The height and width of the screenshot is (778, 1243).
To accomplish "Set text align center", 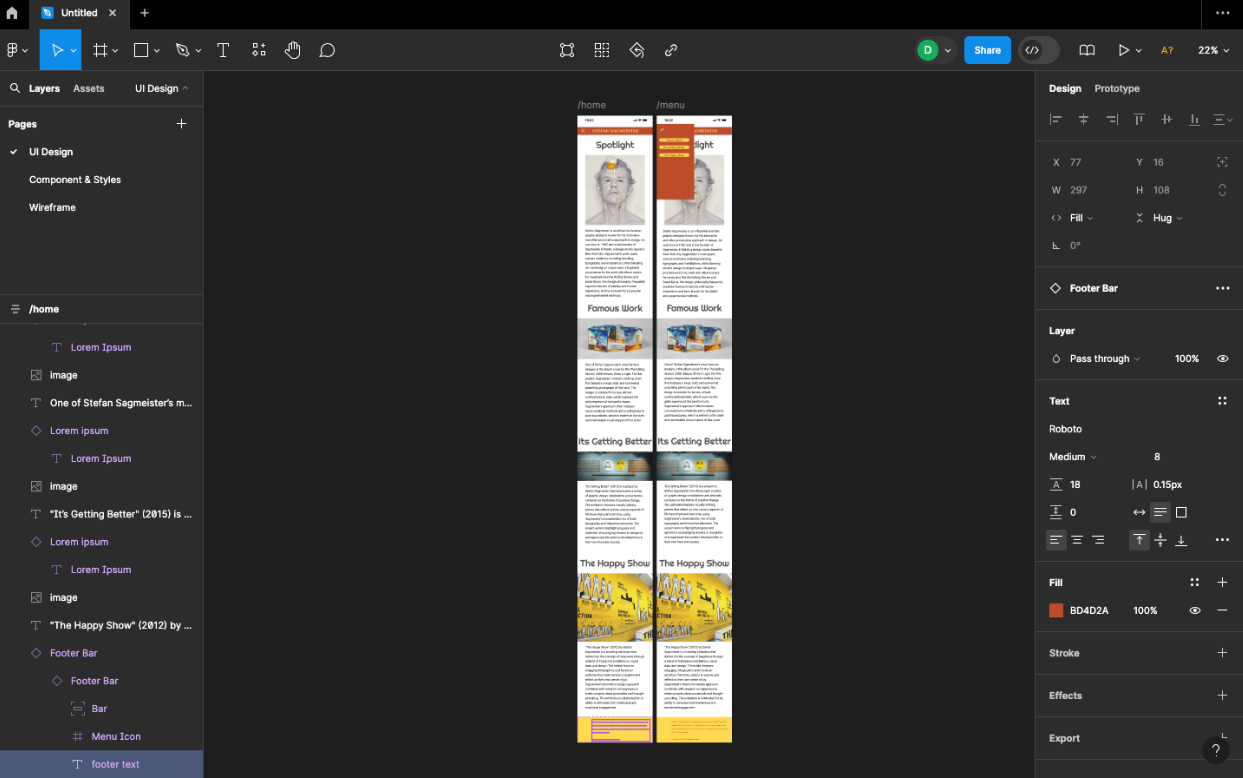I will pyautogui.click(x=1077, y=540).
